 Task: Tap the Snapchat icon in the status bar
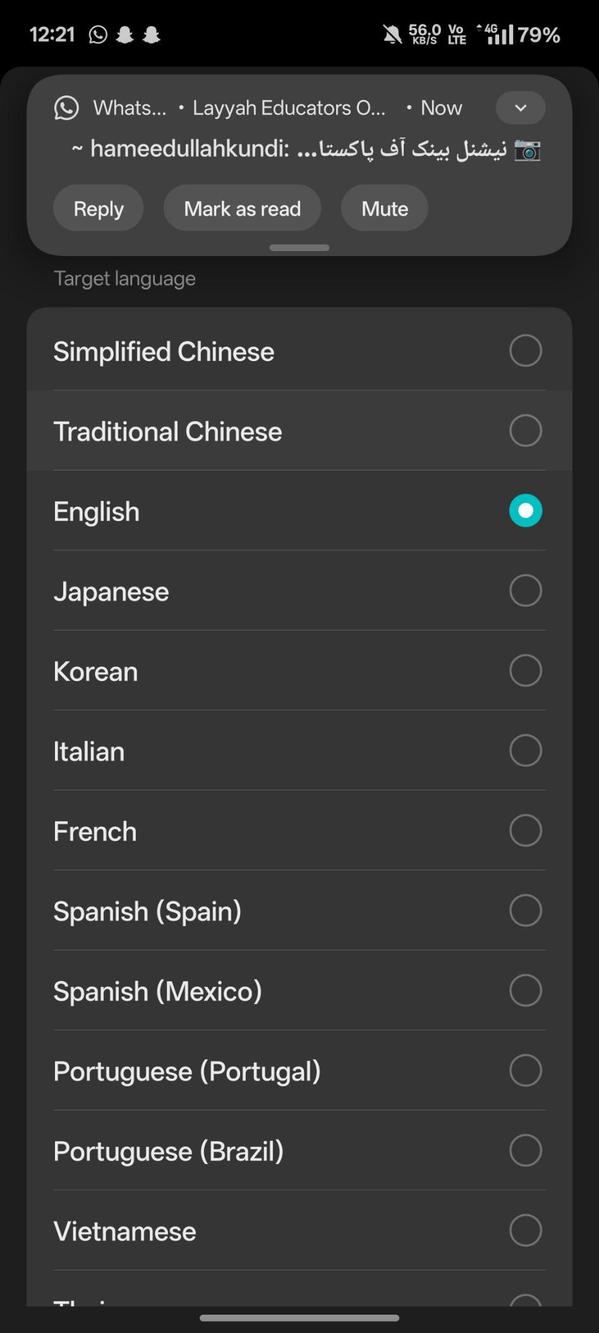(x=124, y=33)
